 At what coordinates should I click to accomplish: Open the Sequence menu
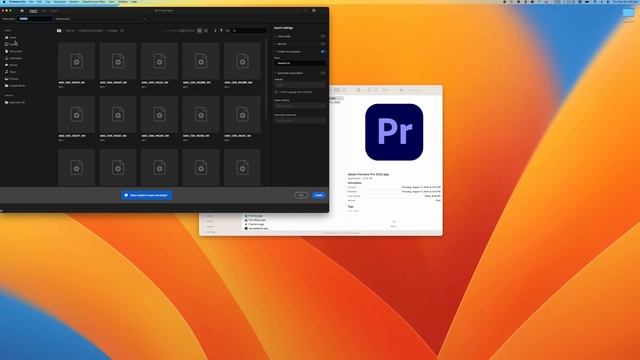click(x=60, y=2)
